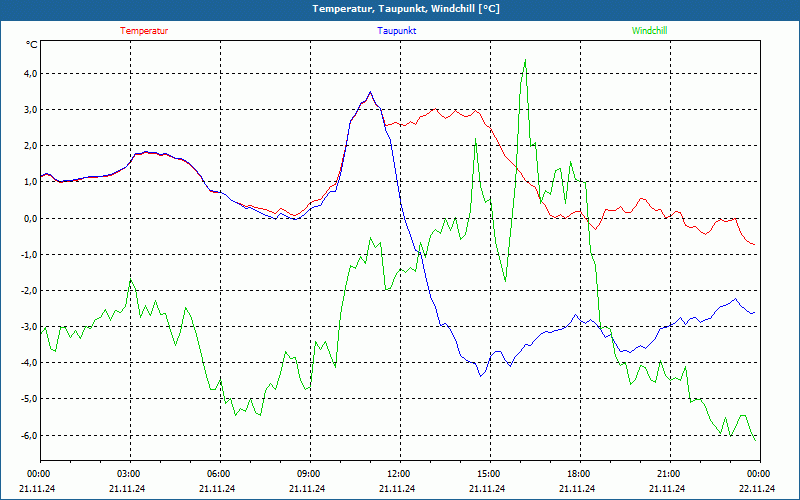Click the -4,0 y-axis value
800x500 pixels.
pyautogui.click(x=29, y=363)
